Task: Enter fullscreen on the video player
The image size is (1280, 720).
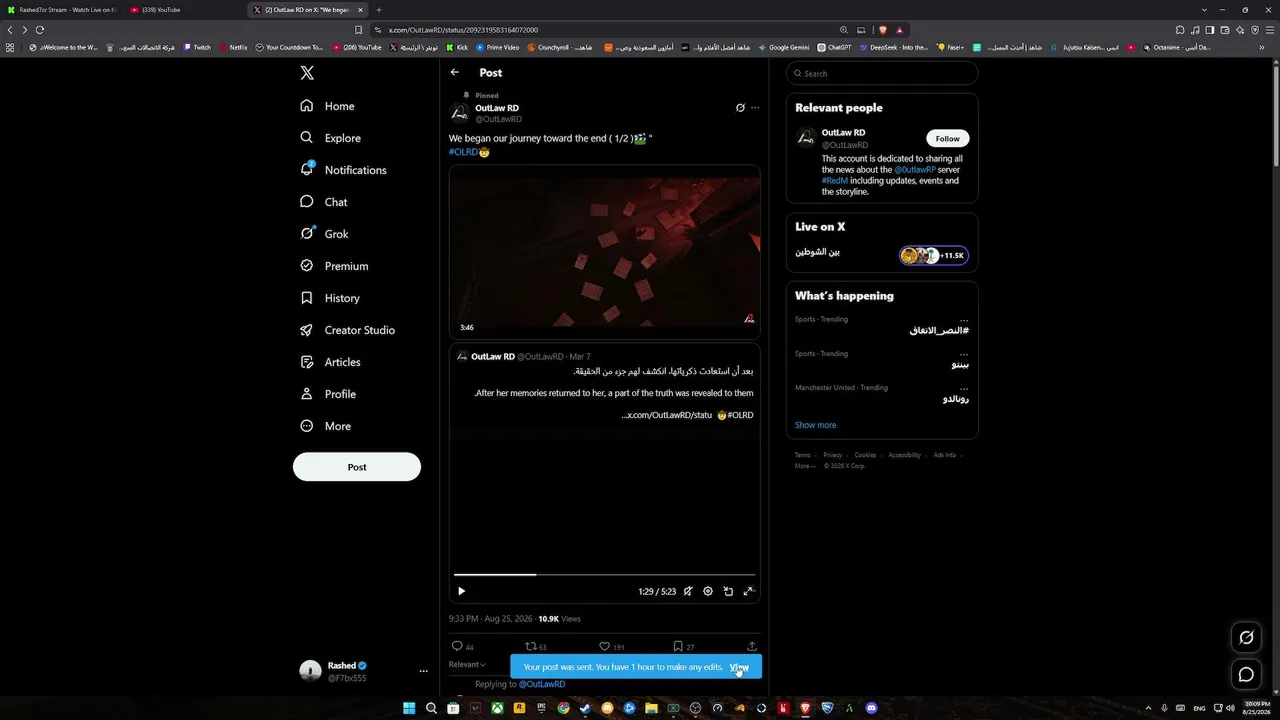Action: [748, 591]
